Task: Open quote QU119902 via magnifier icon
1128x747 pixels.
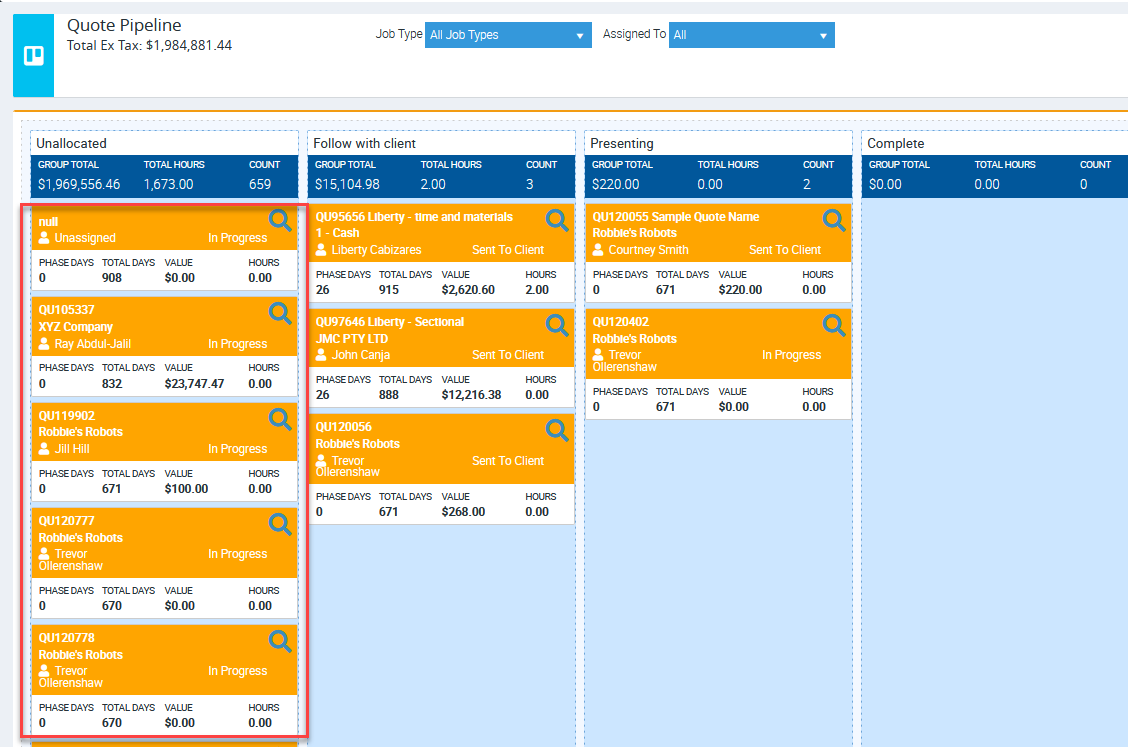Action: (x=281, y=419)
